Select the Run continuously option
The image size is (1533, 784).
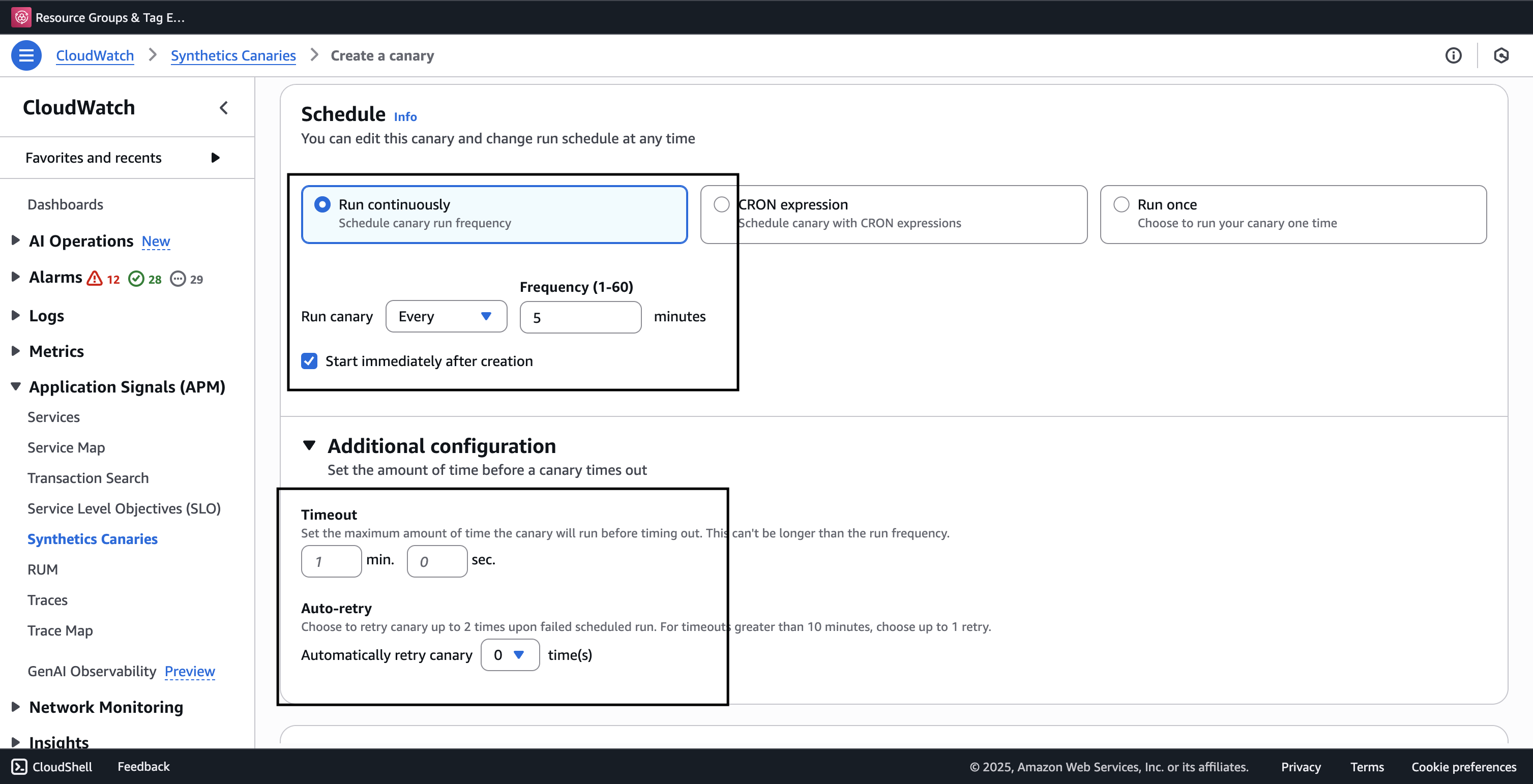(x=494, y=214)
